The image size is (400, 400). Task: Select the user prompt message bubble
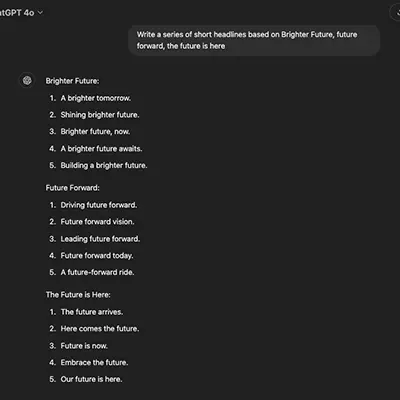point(254,40)
